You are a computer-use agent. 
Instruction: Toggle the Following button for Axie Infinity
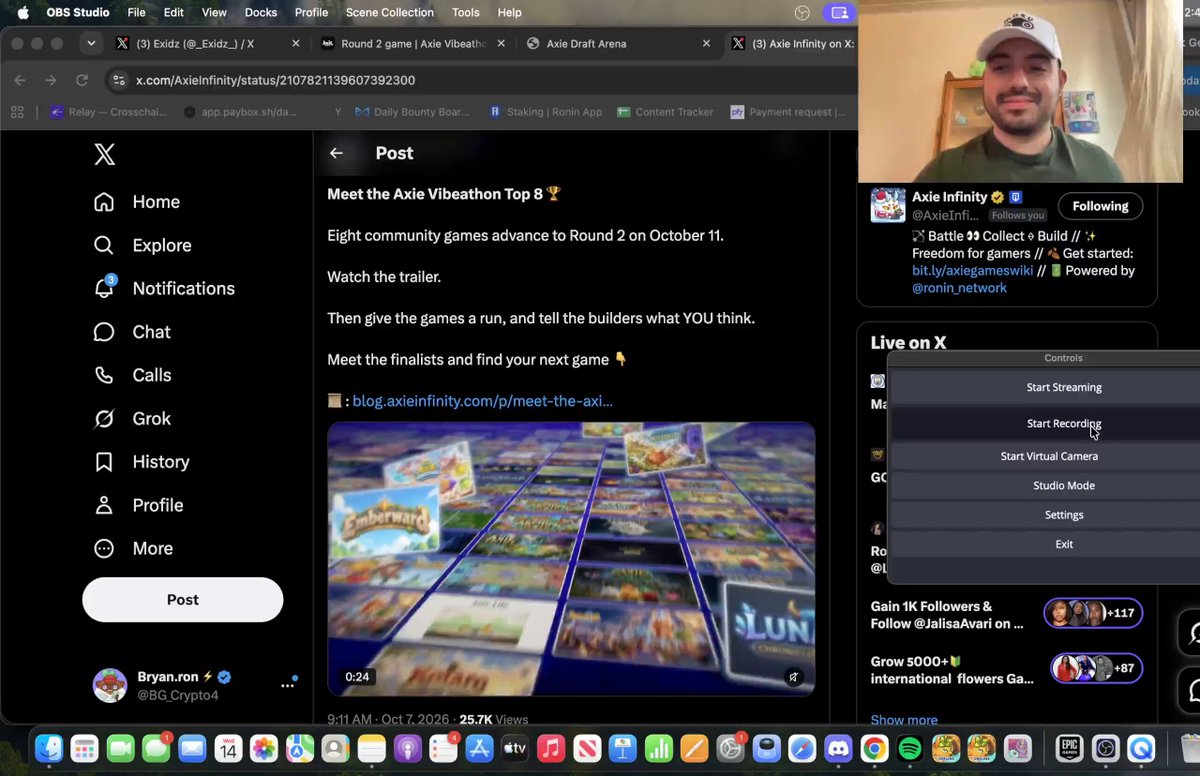[x=1100, y=206]
